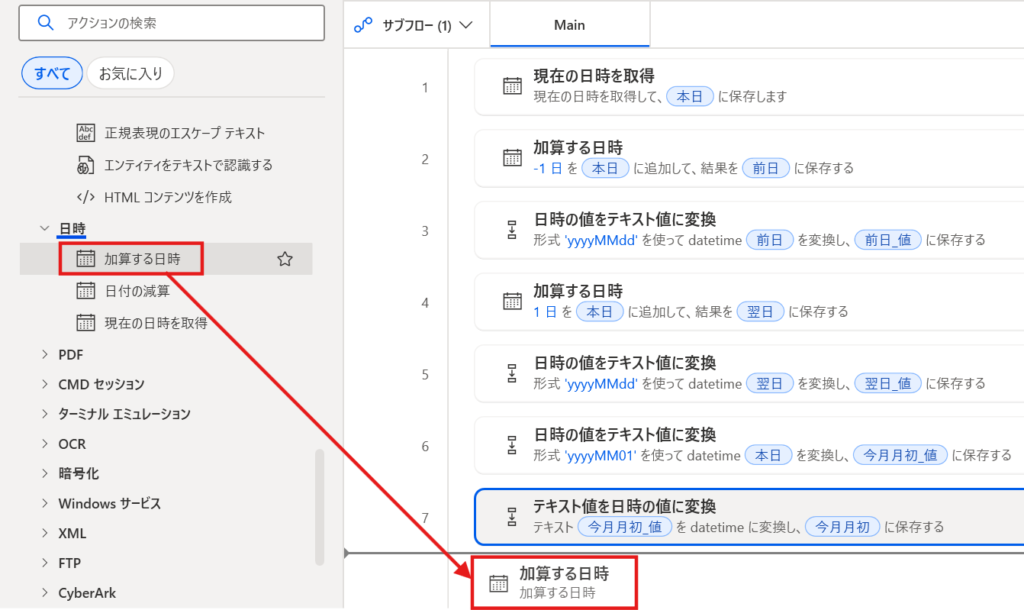Favorite 加算する日時 with the star icon
1024x610 pixels.
(x=285, y=259)
